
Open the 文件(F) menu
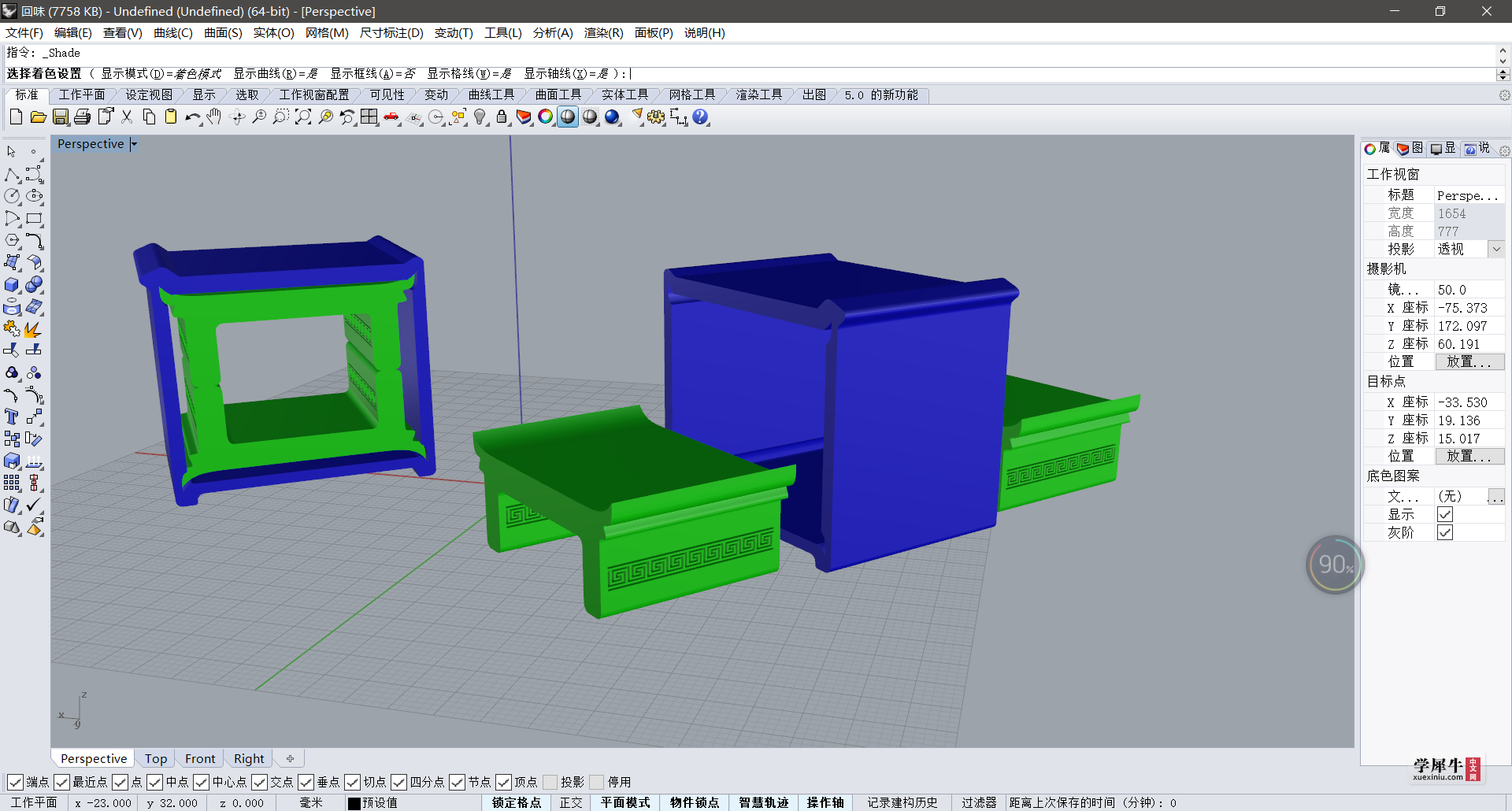pos(24,33)
